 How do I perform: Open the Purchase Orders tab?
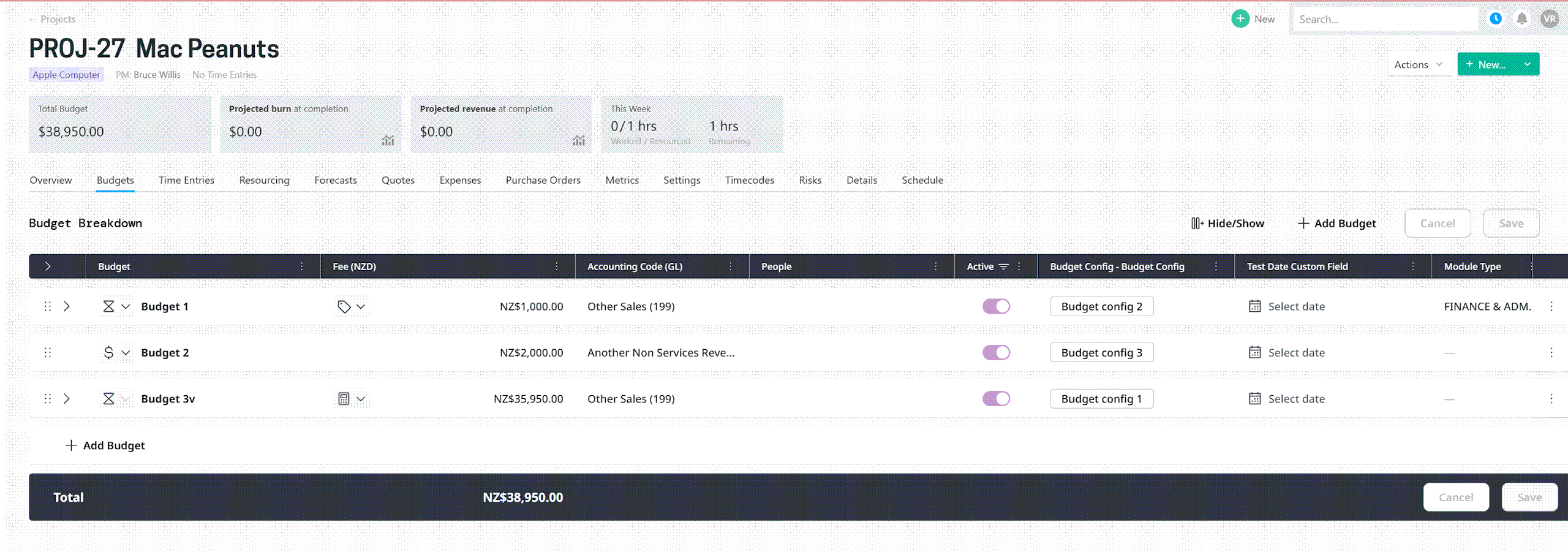[543, 180]
